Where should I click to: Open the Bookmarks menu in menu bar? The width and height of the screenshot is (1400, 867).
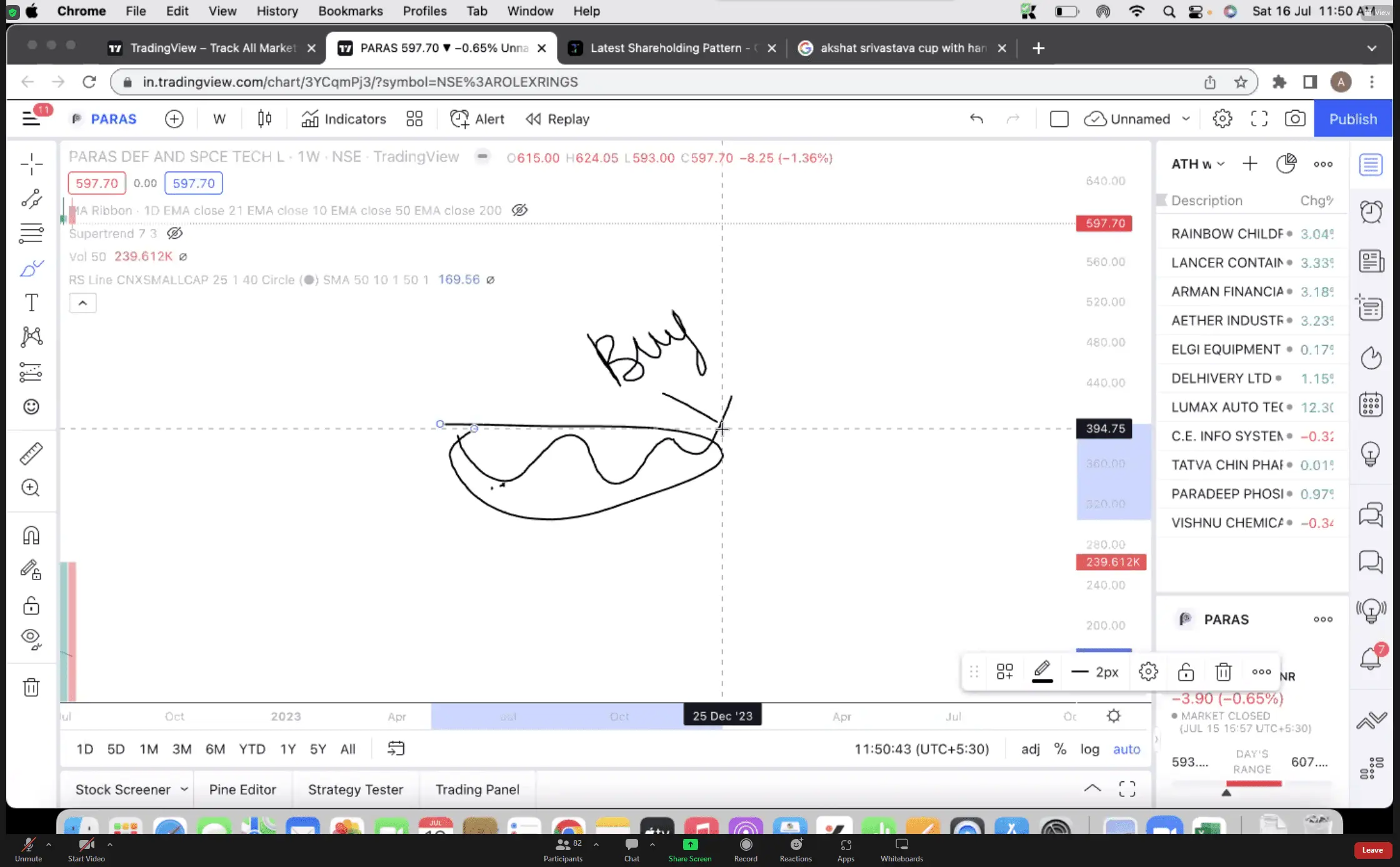[350, 11]
